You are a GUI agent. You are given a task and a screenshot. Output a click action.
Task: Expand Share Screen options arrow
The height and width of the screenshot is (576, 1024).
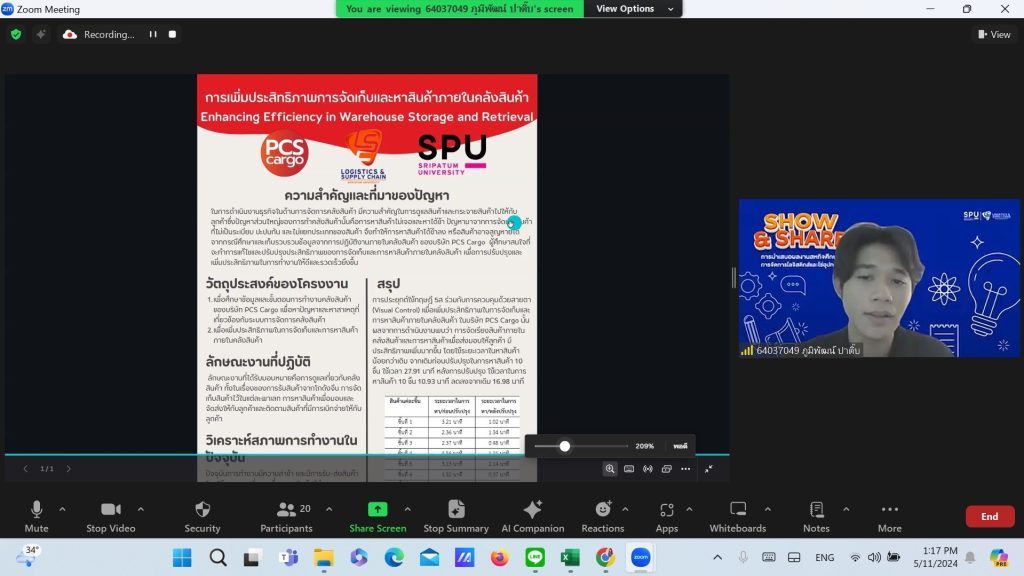coord(408,509)
